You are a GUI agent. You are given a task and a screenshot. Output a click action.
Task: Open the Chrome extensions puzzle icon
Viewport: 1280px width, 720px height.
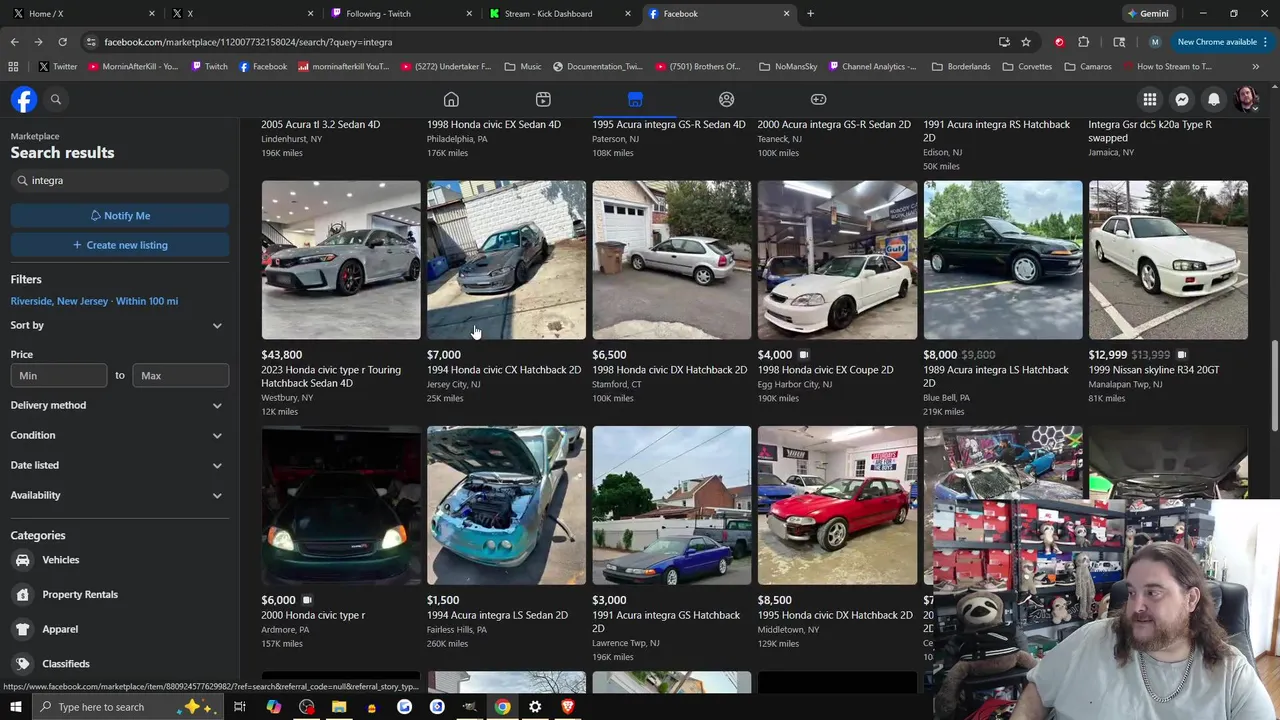click(1084, 42)
